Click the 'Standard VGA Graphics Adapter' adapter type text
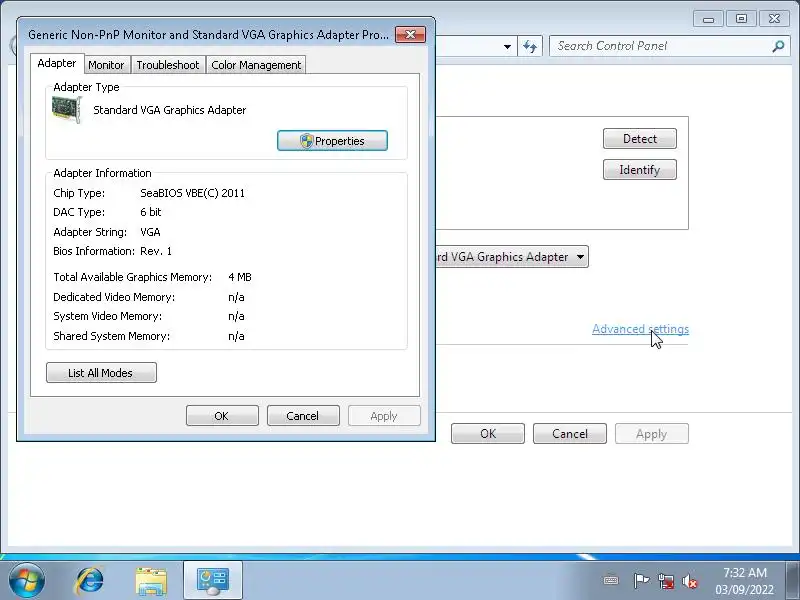 [x=169, y=110]
